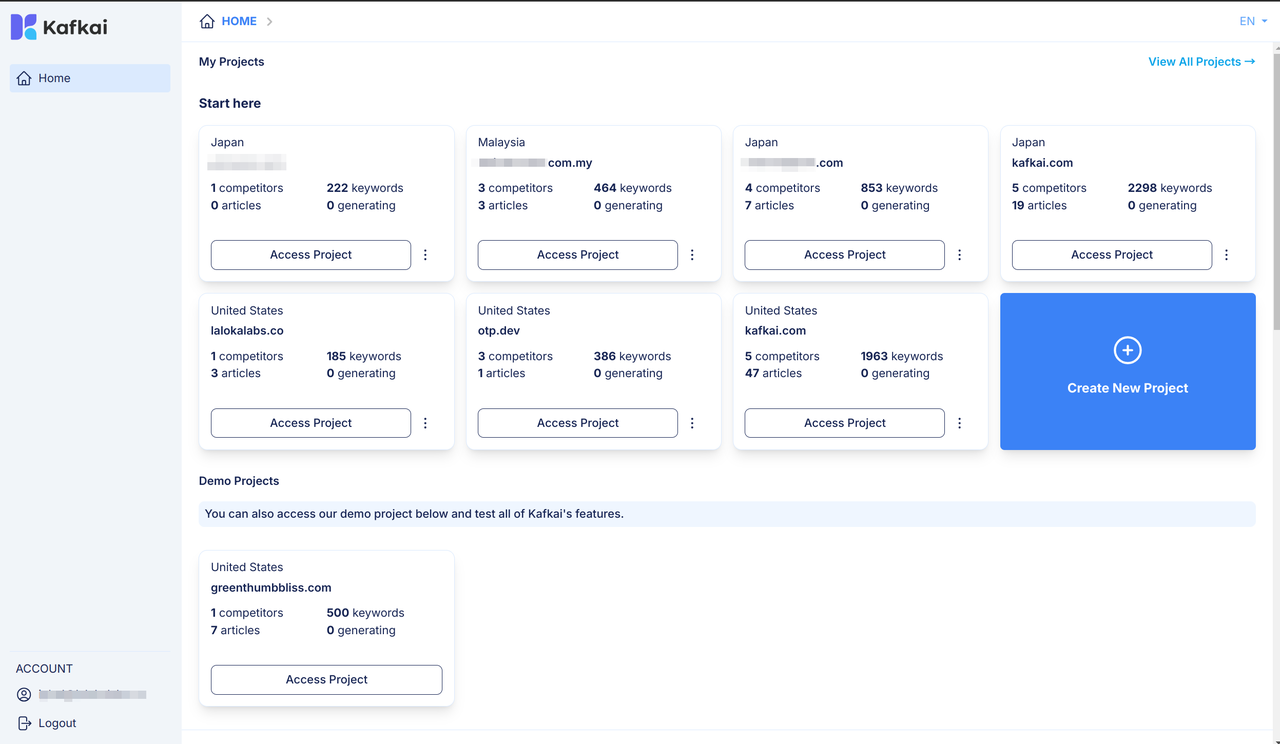
Task: Open Home in the sidebar
Action: click(90, 78)
